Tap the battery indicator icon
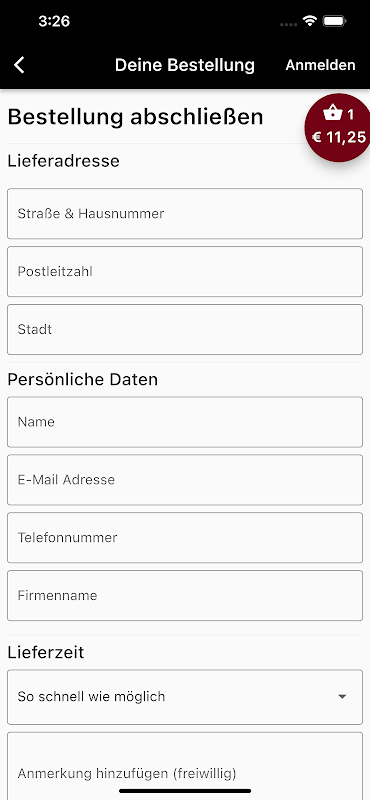The width and height of the screenshot is (370, 800). click(335, 21)
